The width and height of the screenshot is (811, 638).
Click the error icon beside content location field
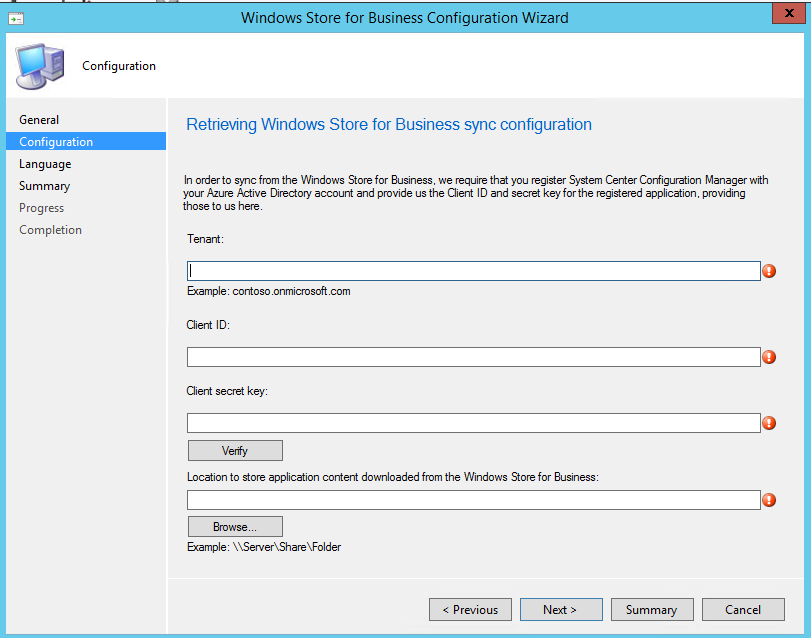(x=769, y=500)
